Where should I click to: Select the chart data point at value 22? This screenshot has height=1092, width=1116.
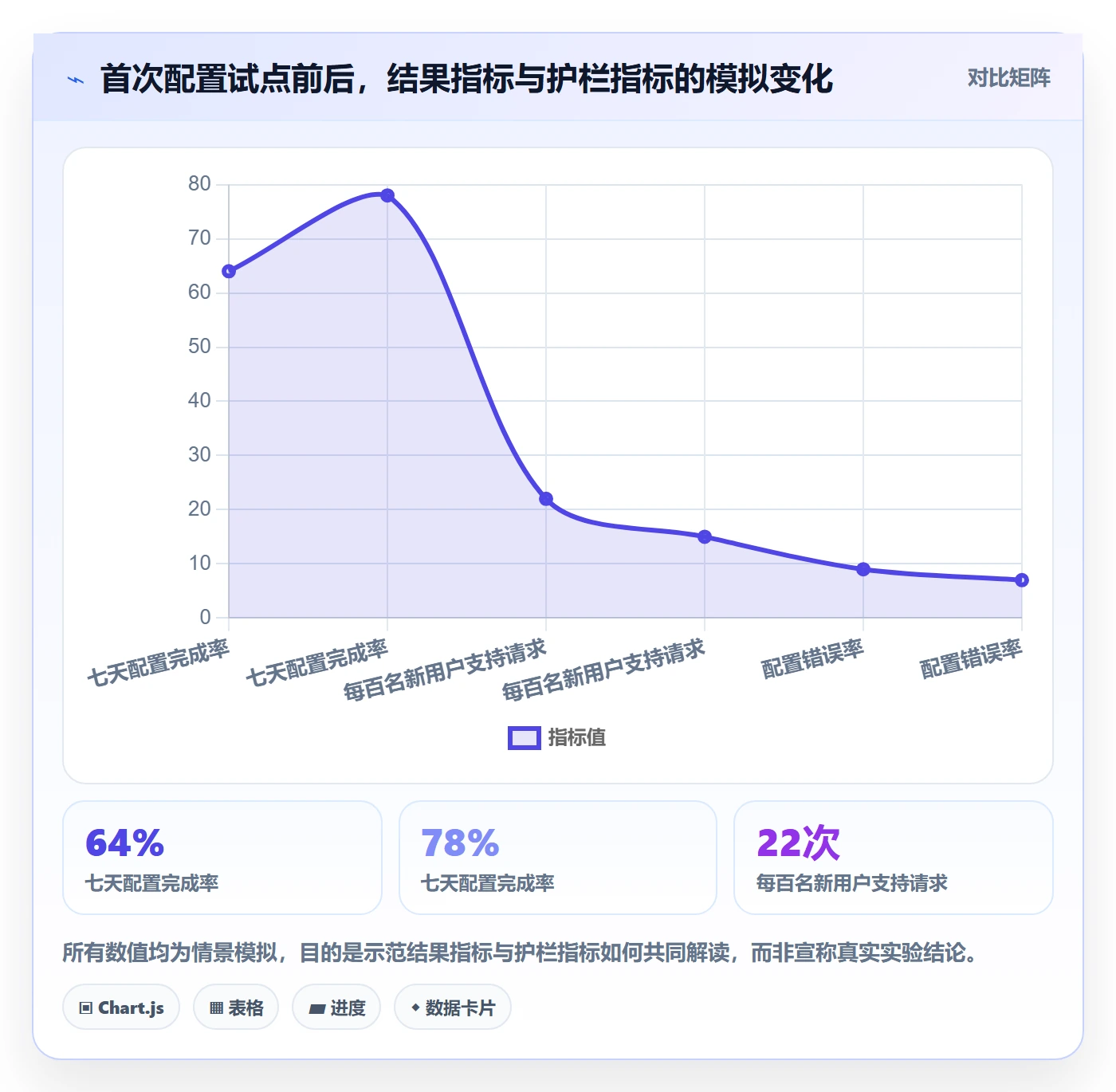pos(546,499)
